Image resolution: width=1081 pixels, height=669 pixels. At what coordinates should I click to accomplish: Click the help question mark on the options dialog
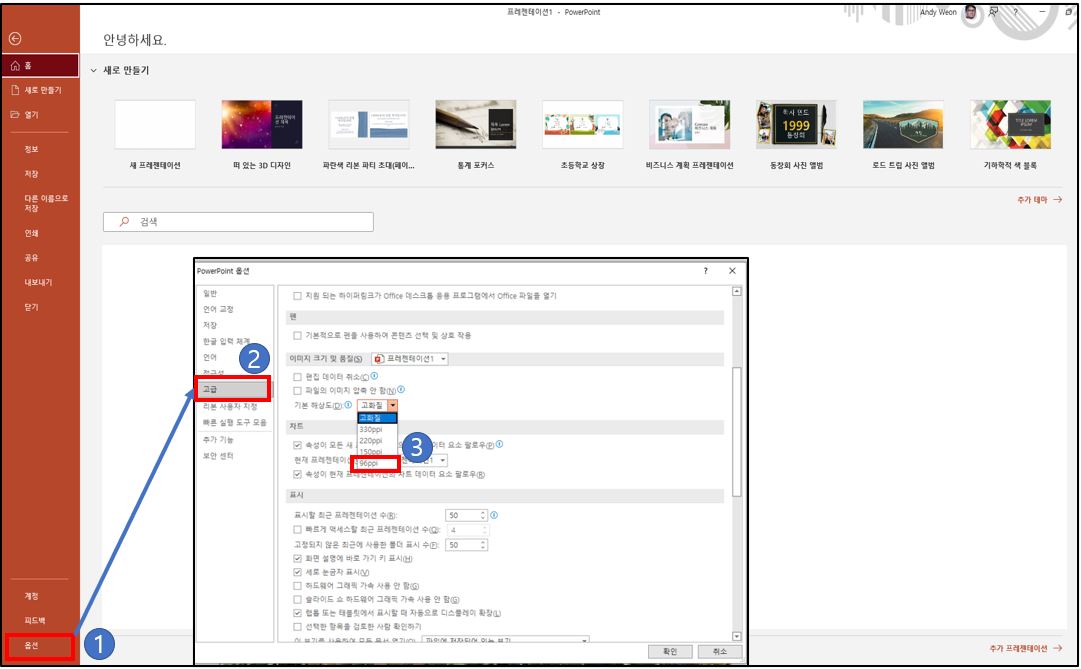(704, 270)
